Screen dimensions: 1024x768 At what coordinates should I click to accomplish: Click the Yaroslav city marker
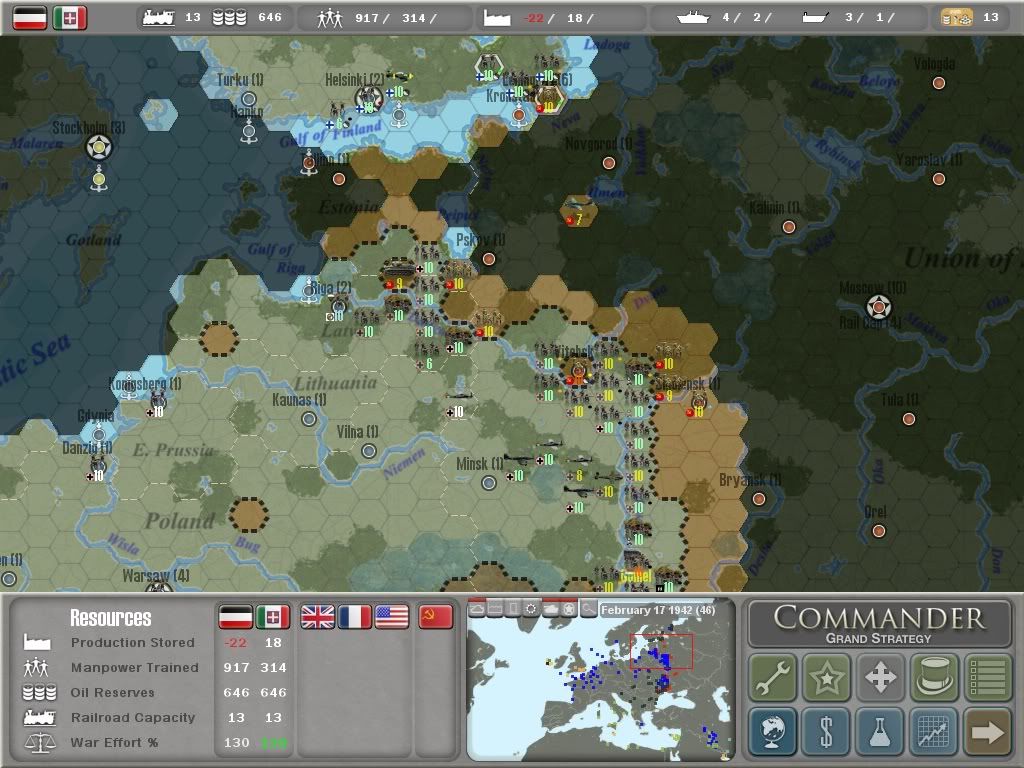pyautogui.click(x=938, y=179)
